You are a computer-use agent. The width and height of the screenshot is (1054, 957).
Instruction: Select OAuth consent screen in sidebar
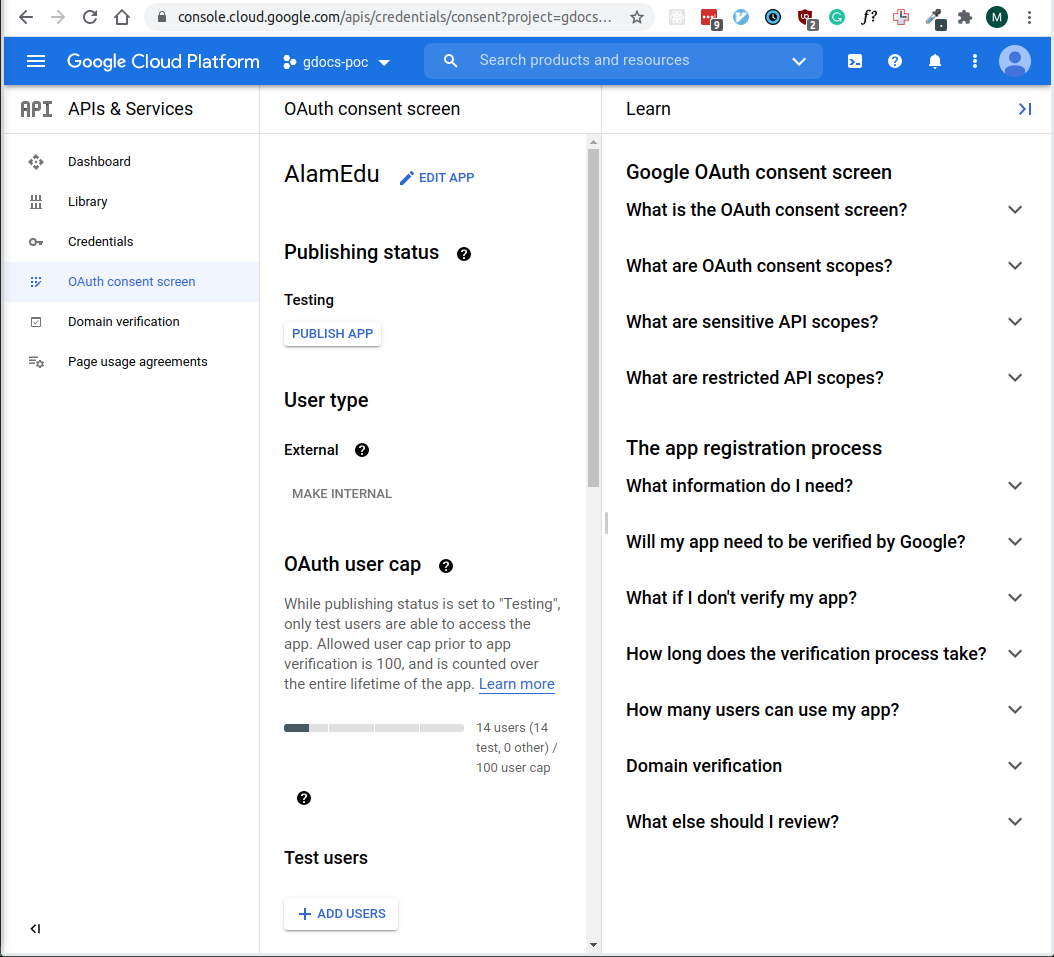pos(131,282)
